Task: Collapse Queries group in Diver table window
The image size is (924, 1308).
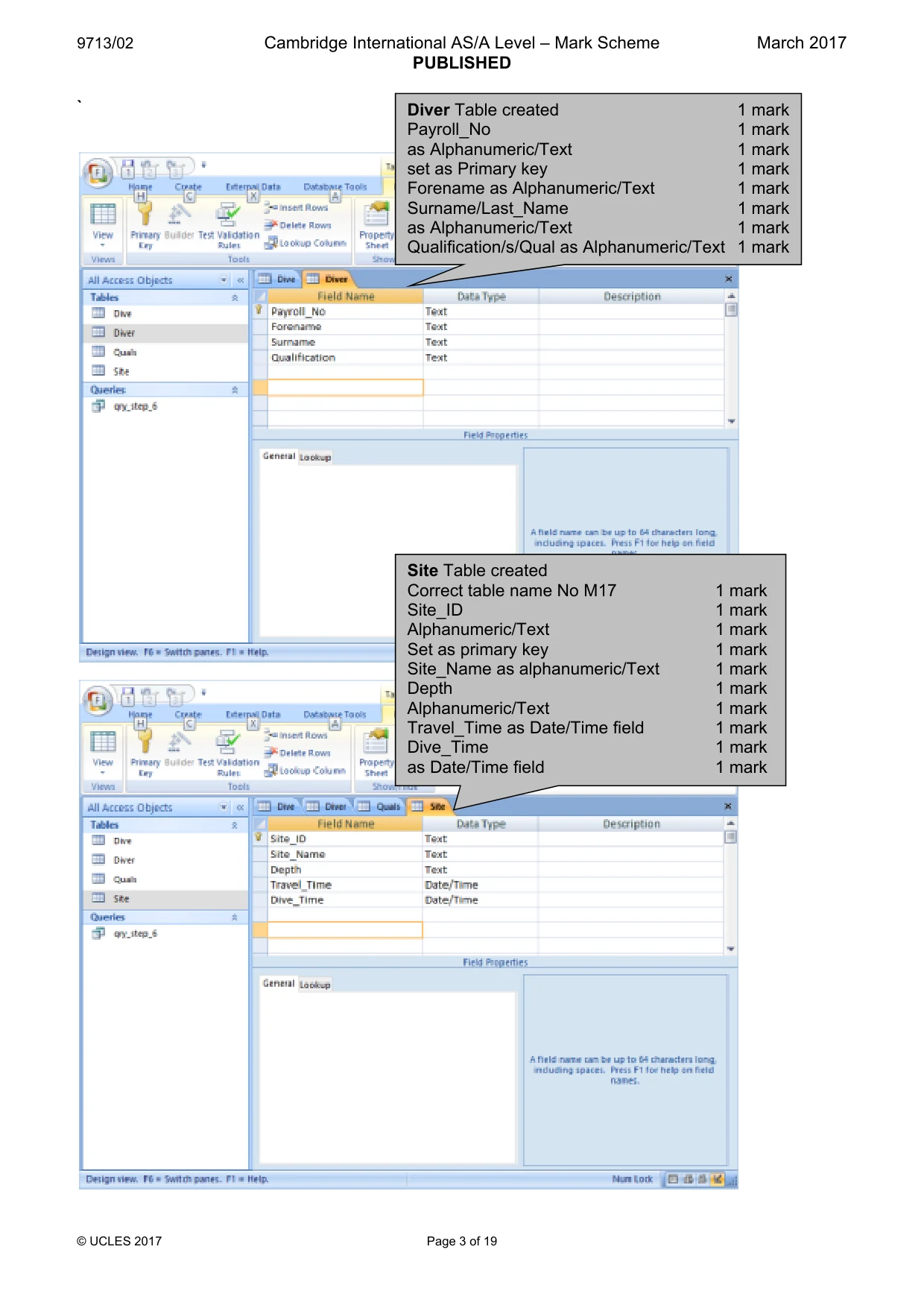Action: [235, 390]
